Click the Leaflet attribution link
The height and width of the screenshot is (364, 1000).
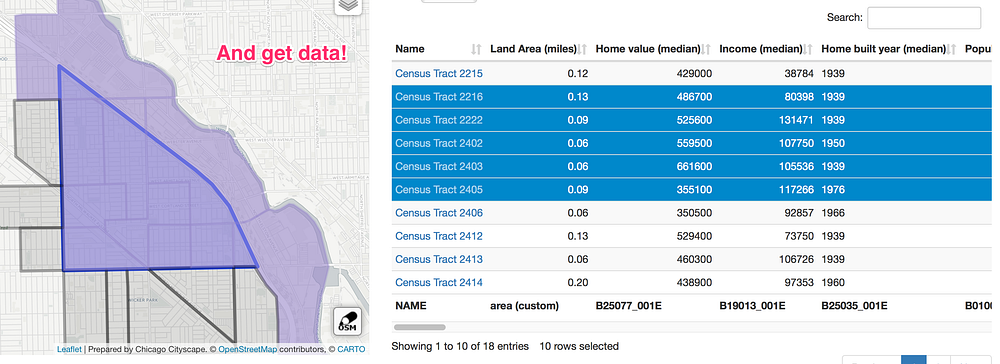pos(69,349)
